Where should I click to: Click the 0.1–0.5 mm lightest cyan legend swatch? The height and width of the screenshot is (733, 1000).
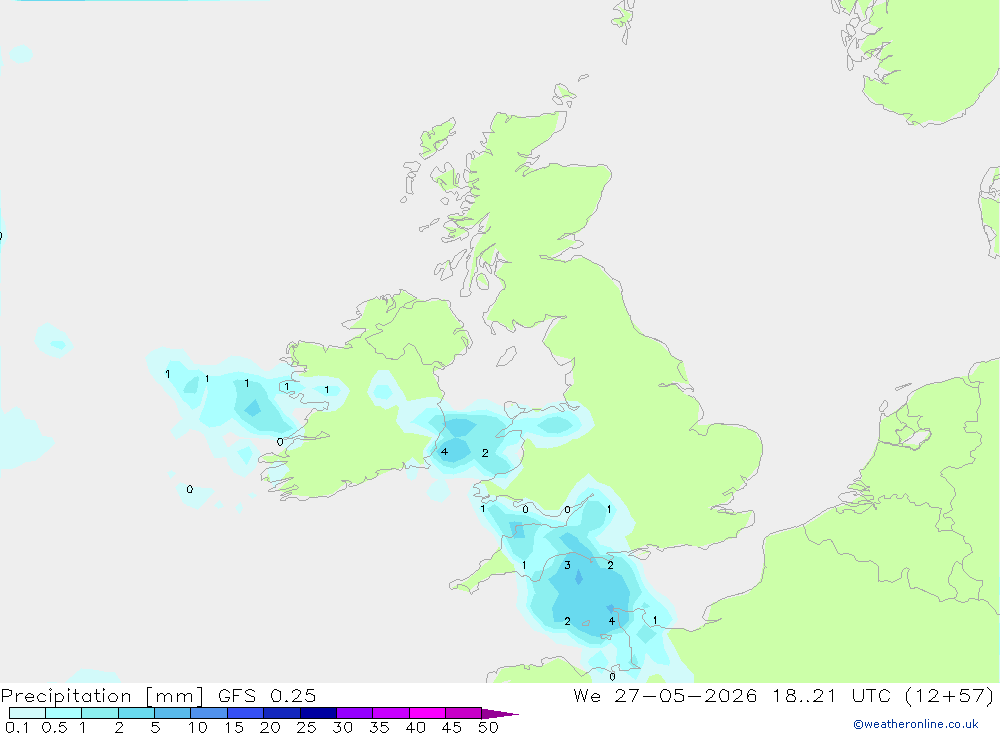pos(27,713)
